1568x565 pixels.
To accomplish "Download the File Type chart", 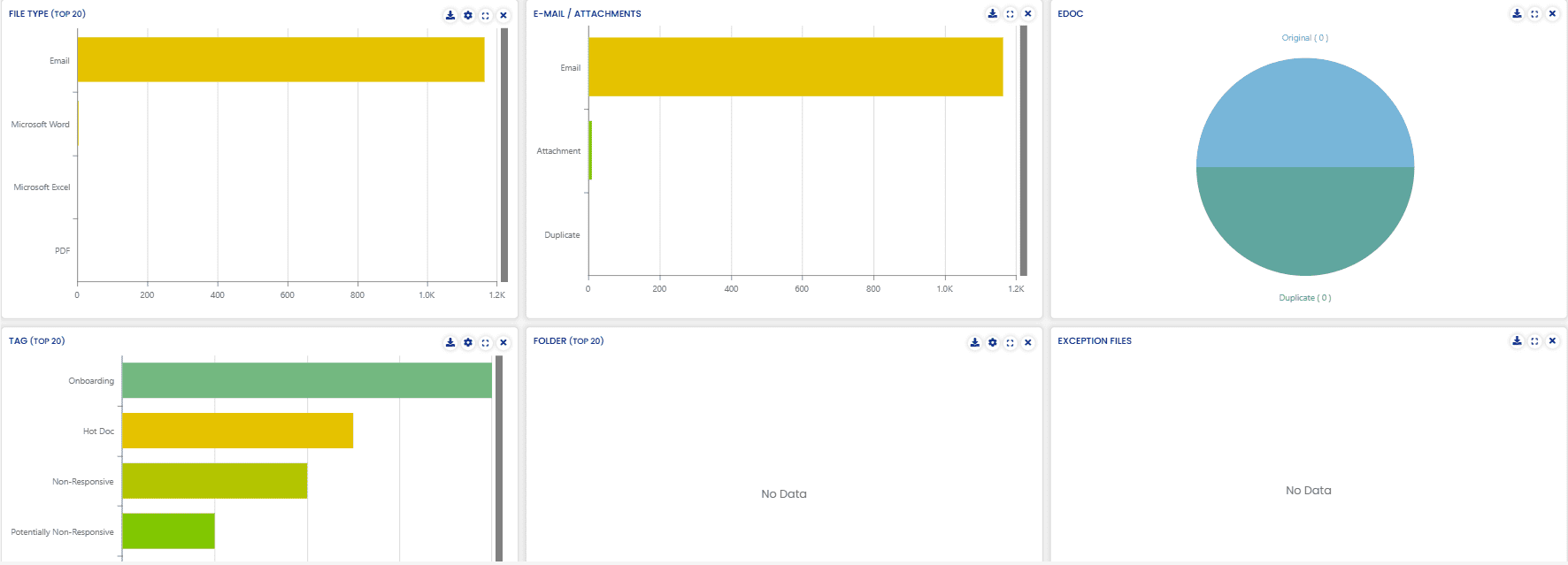I will click(450, 15).
